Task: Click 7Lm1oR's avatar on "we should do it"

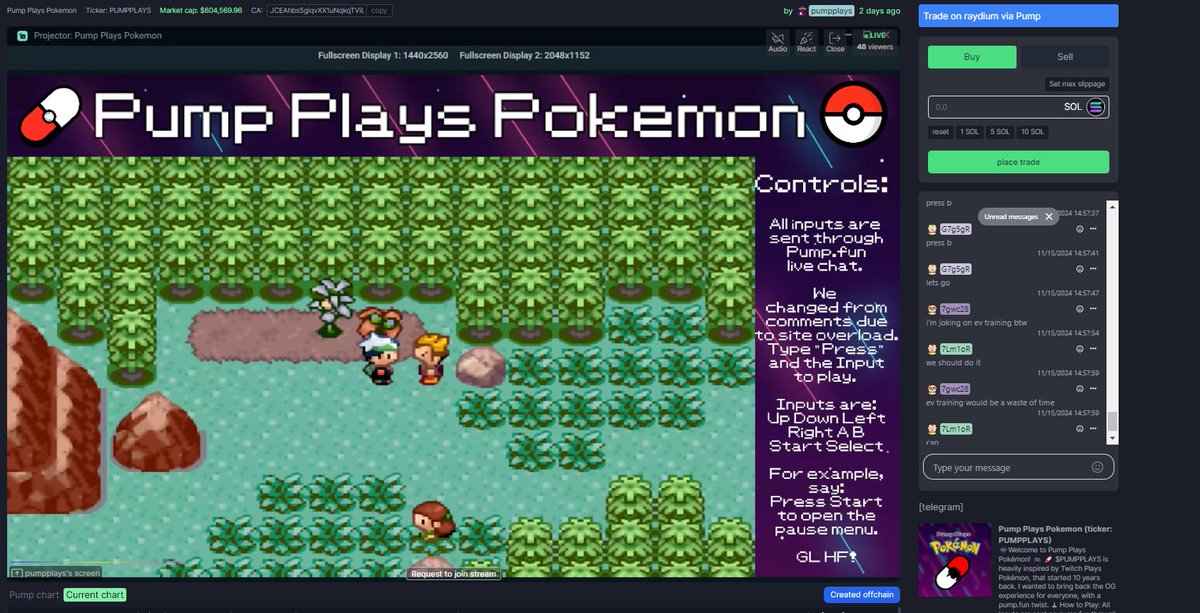Action: coord(932,348)
